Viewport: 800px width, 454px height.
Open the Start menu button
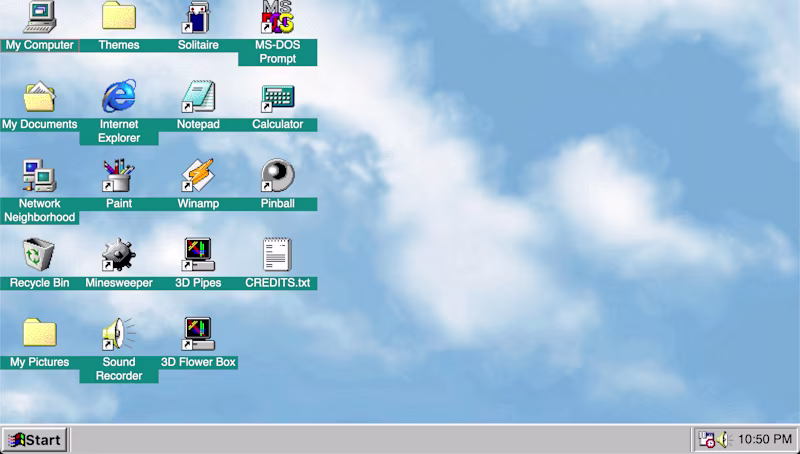[x=35, y=440]
